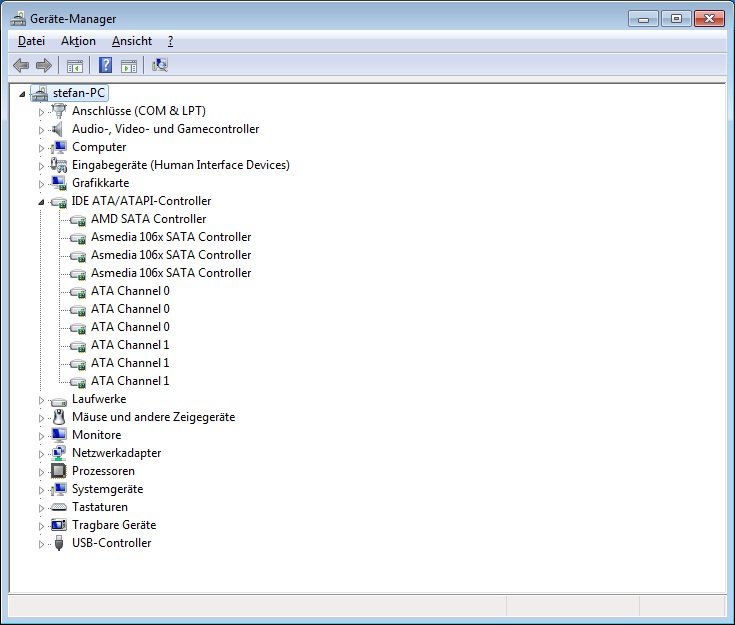Expand the Grafikkarte node
The width and height of the screenshot is (735, 625).
[41, 184]
